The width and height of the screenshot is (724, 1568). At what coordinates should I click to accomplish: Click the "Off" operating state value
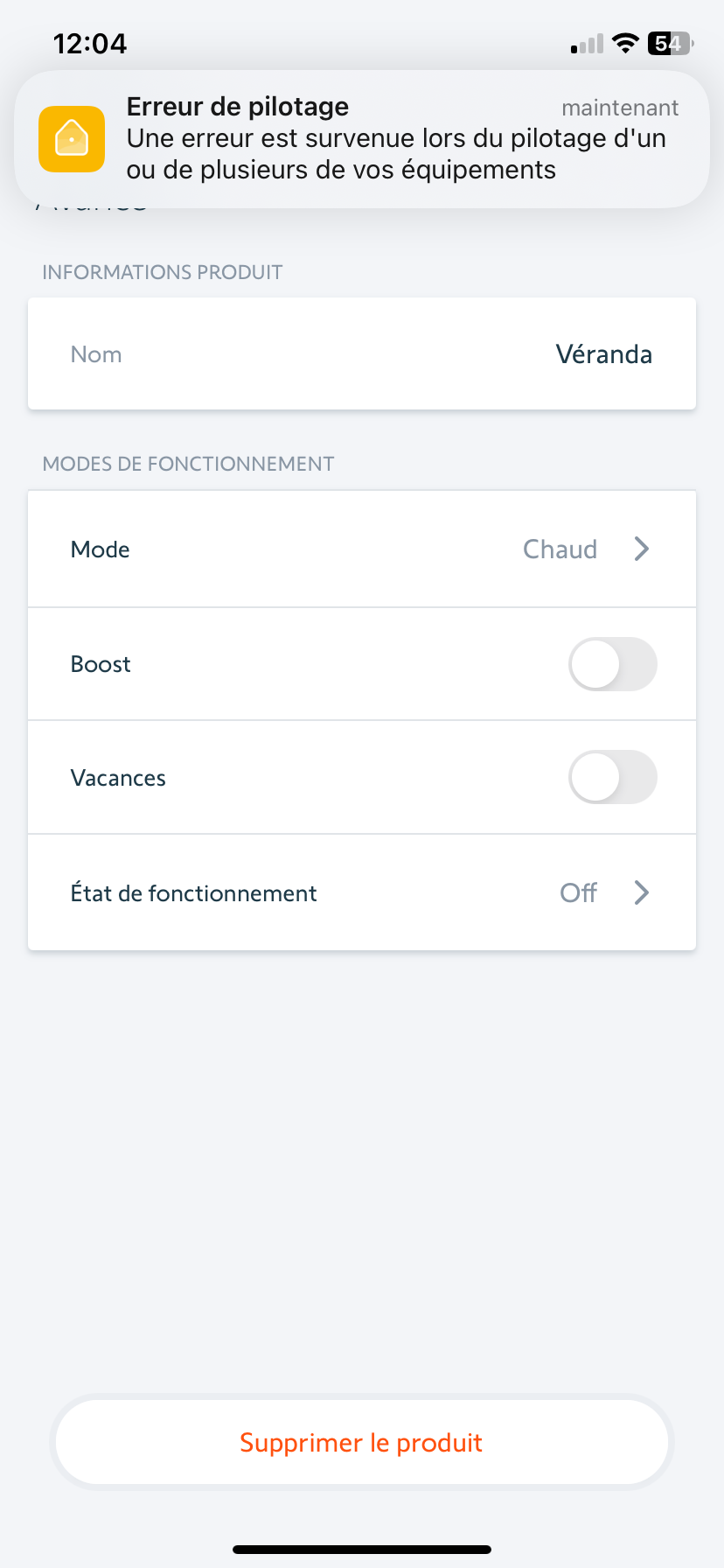pyautogui.click(x=578, y=892)
